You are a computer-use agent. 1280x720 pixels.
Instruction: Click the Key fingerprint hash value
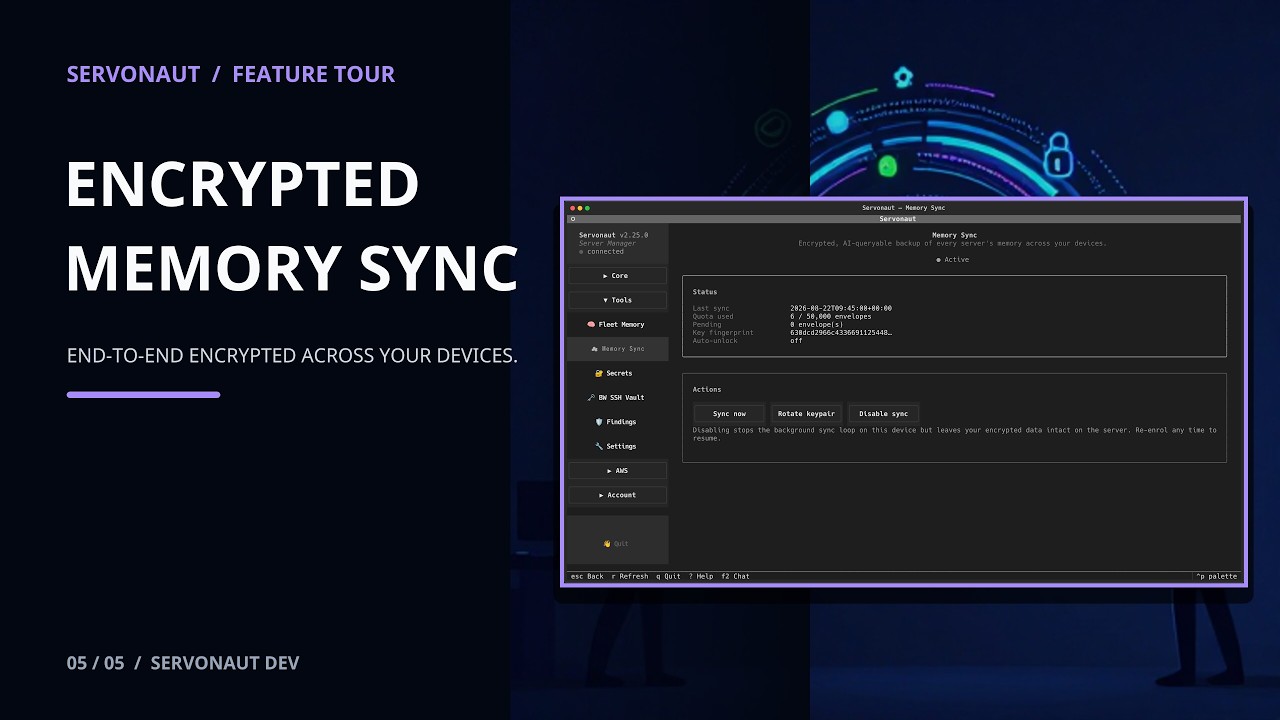tap(841, 333)
